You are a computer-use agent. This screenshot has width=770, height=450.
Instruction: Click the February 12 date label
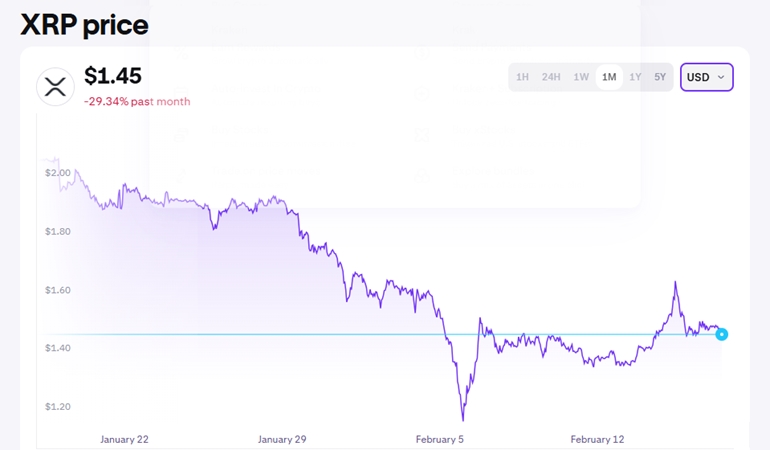coord(597,439)
